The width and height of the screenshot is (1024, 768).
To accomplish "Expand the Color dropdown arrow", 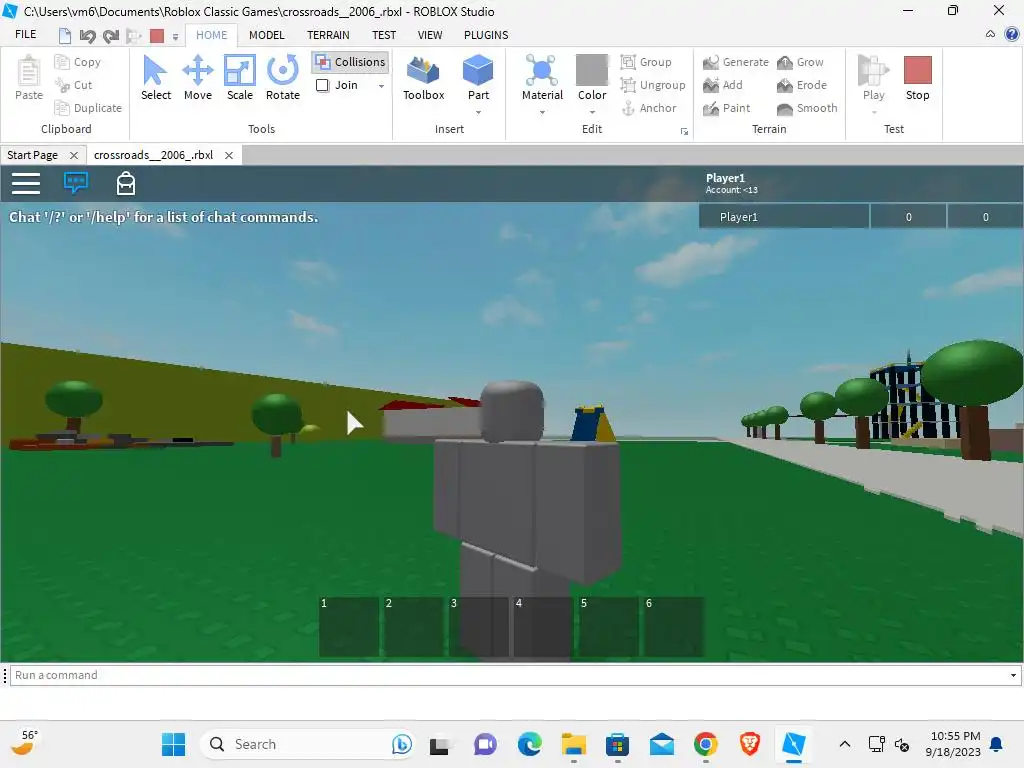I will (592, 112).
